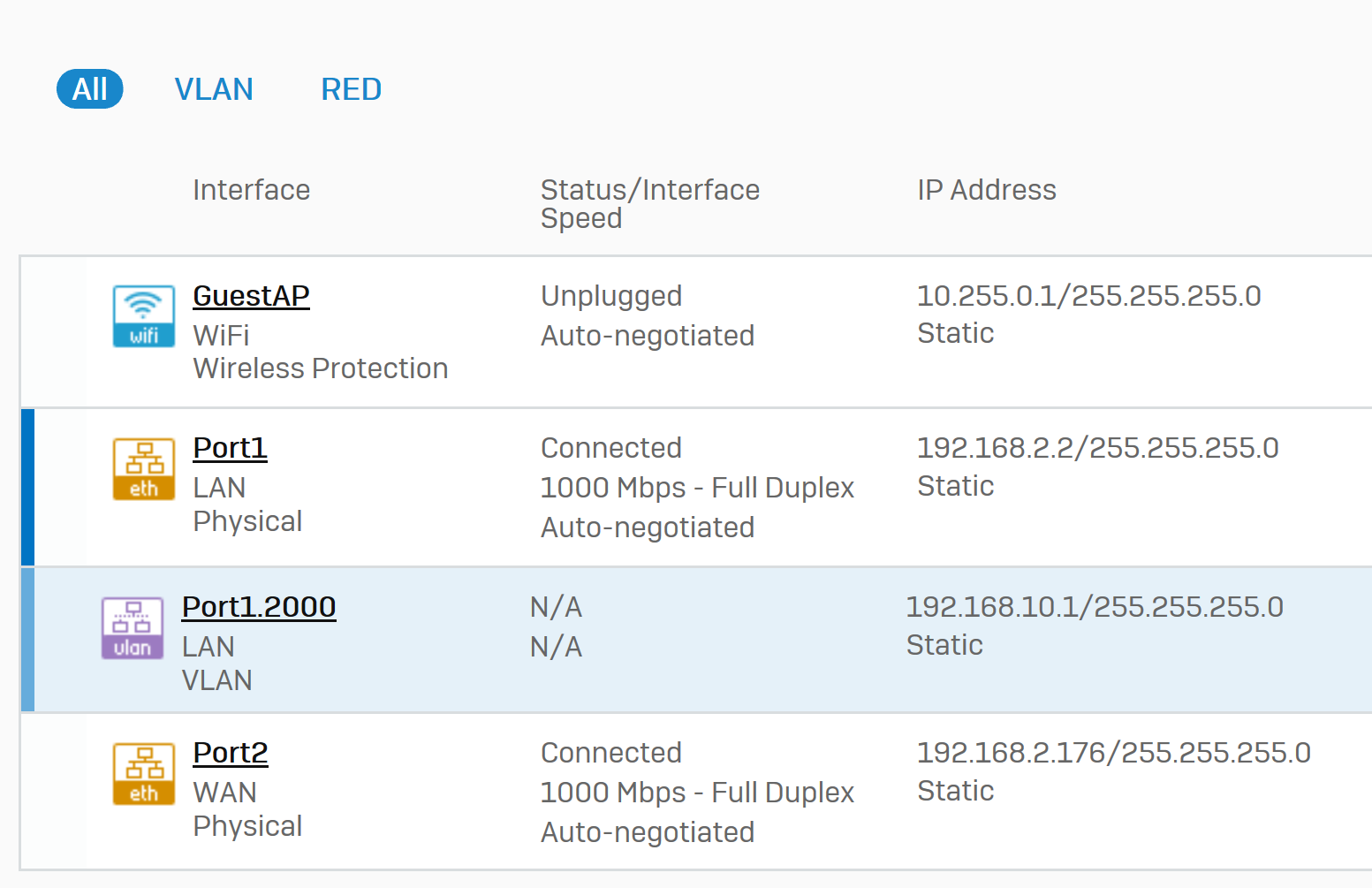
Task: Click the Port1.2000 vlan interface icon
Action: 133,628
